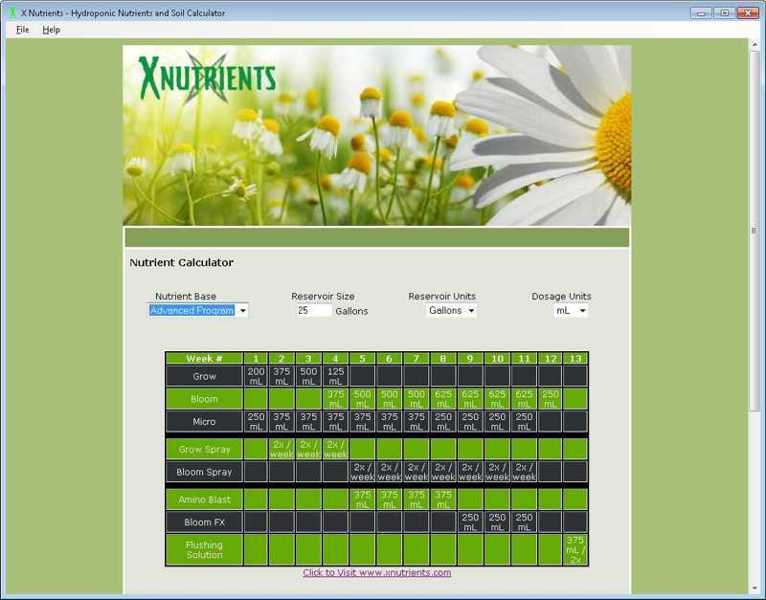Viewport: 766px width, 600px height.
Task: Open the Help menu
Action: tap(51, 30)
